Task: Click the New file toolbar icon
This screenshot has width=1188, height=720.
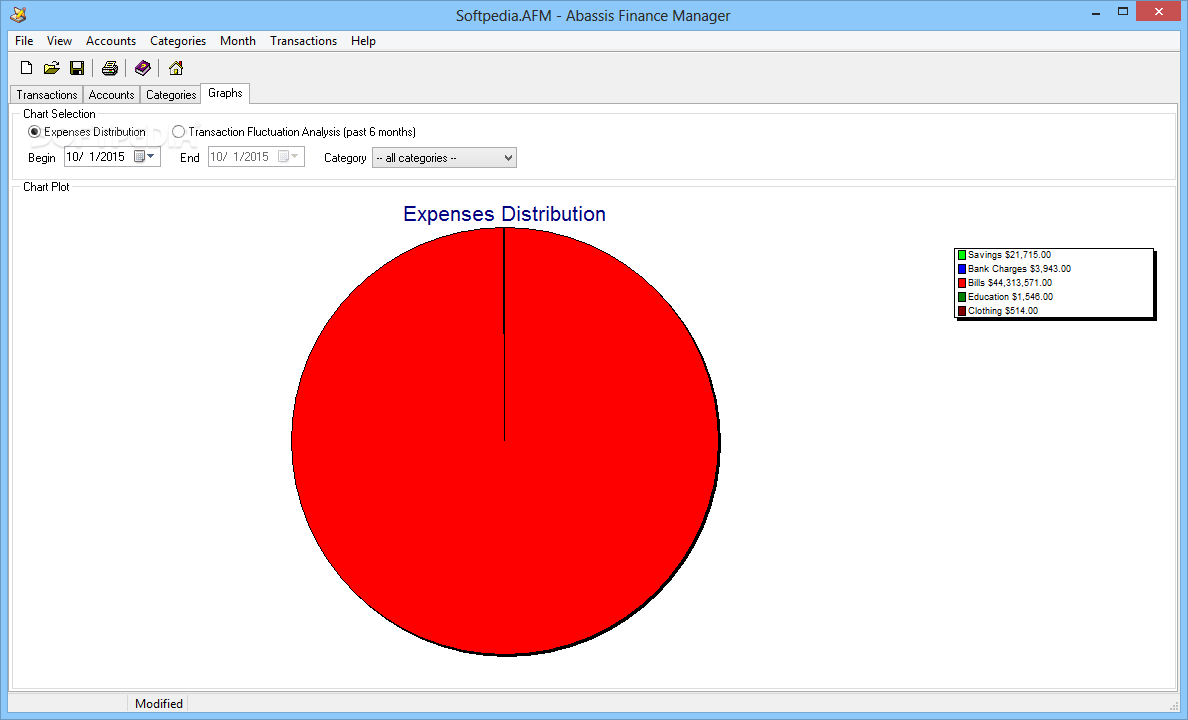Action: pyautogui.click(x=27, y=68)
